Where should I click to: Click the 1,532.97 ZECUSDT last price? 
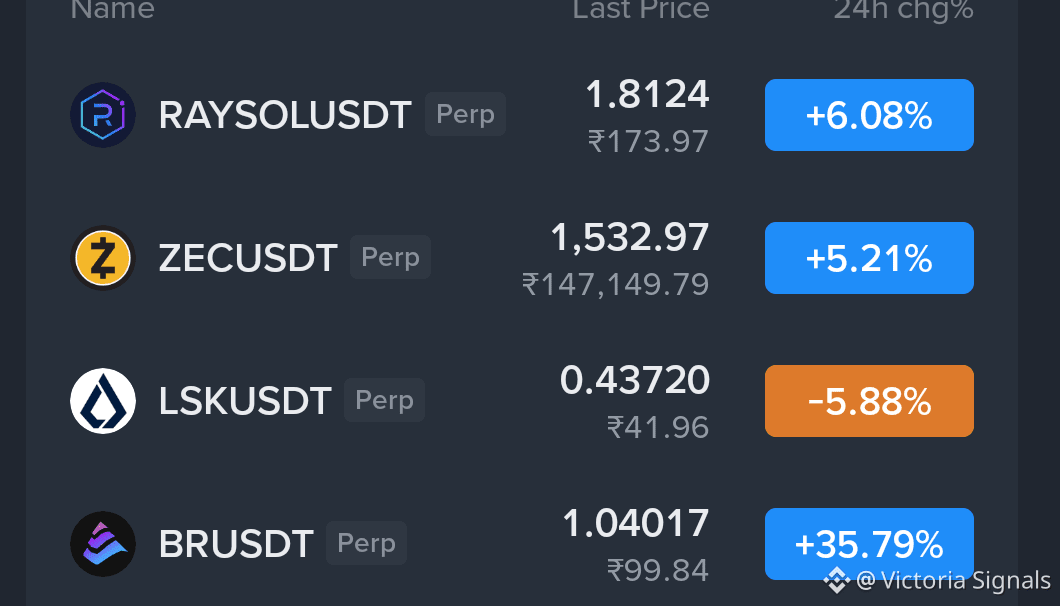(630, 237)
